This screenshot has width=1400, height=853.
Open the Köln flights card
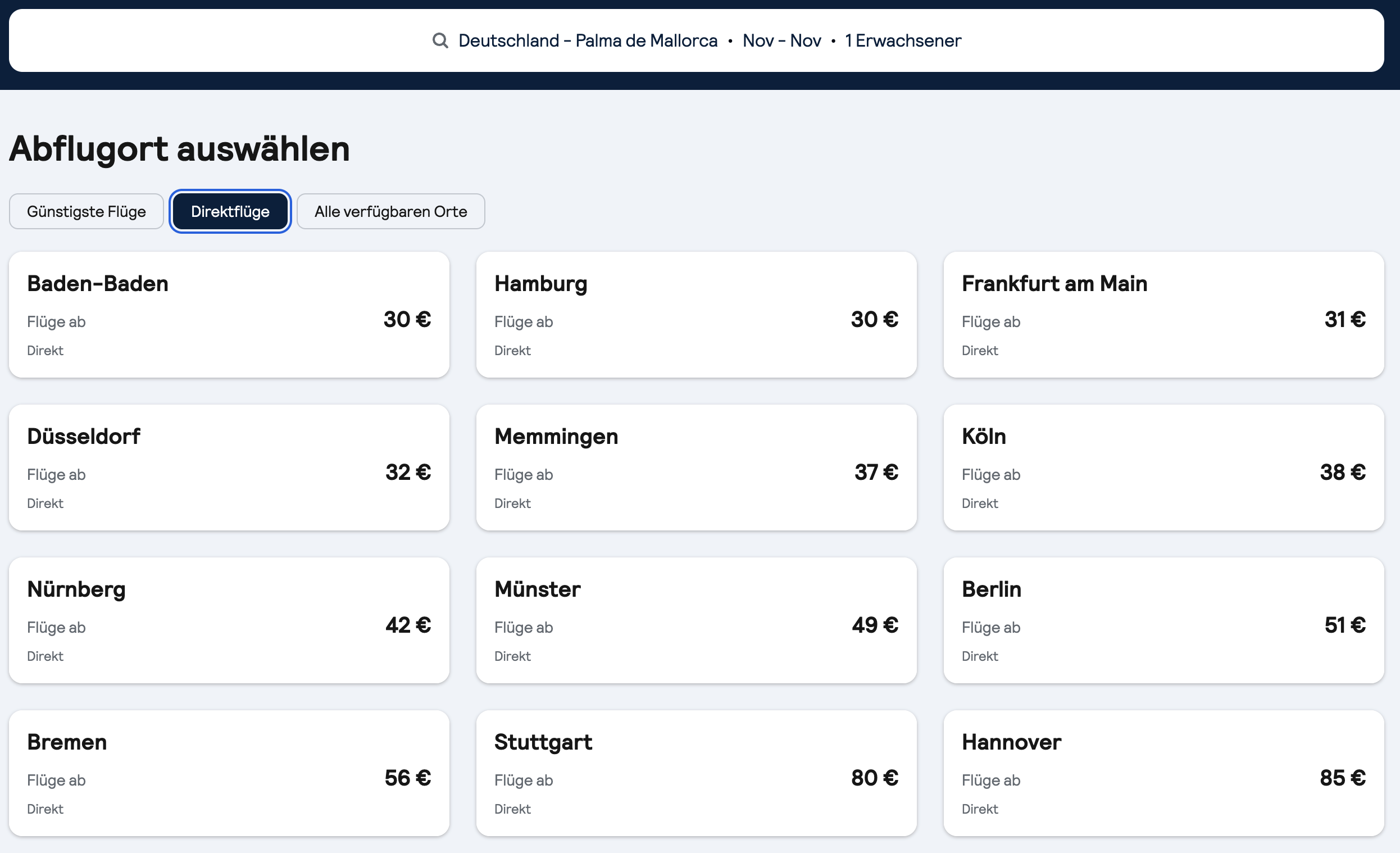[x=1163, y=467]
